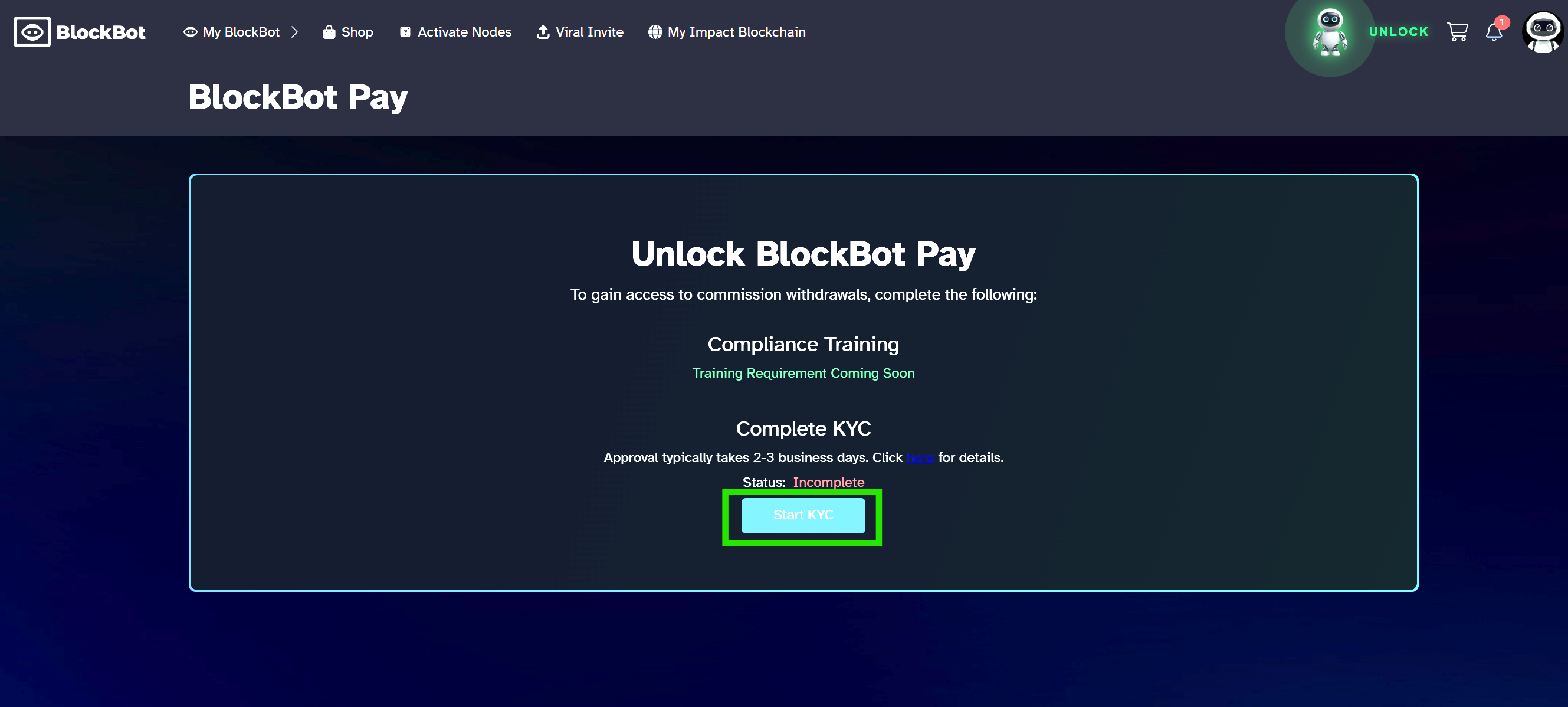Click the 'Training Requirement Coming Soon' text

click(x=803, y=373)
